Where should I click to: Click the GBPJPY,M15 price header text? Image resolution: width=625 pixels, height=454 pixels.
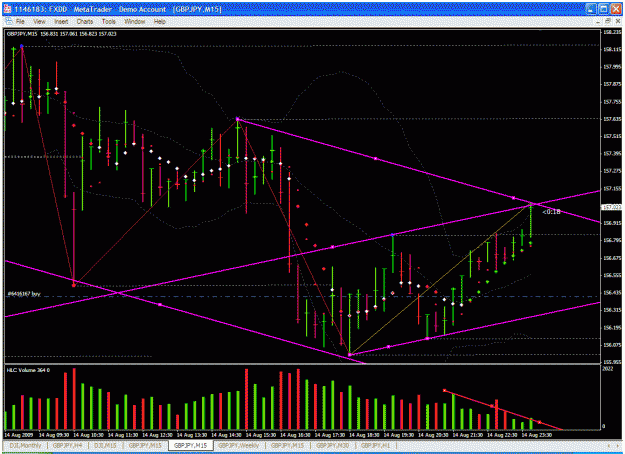click(62, 34)
